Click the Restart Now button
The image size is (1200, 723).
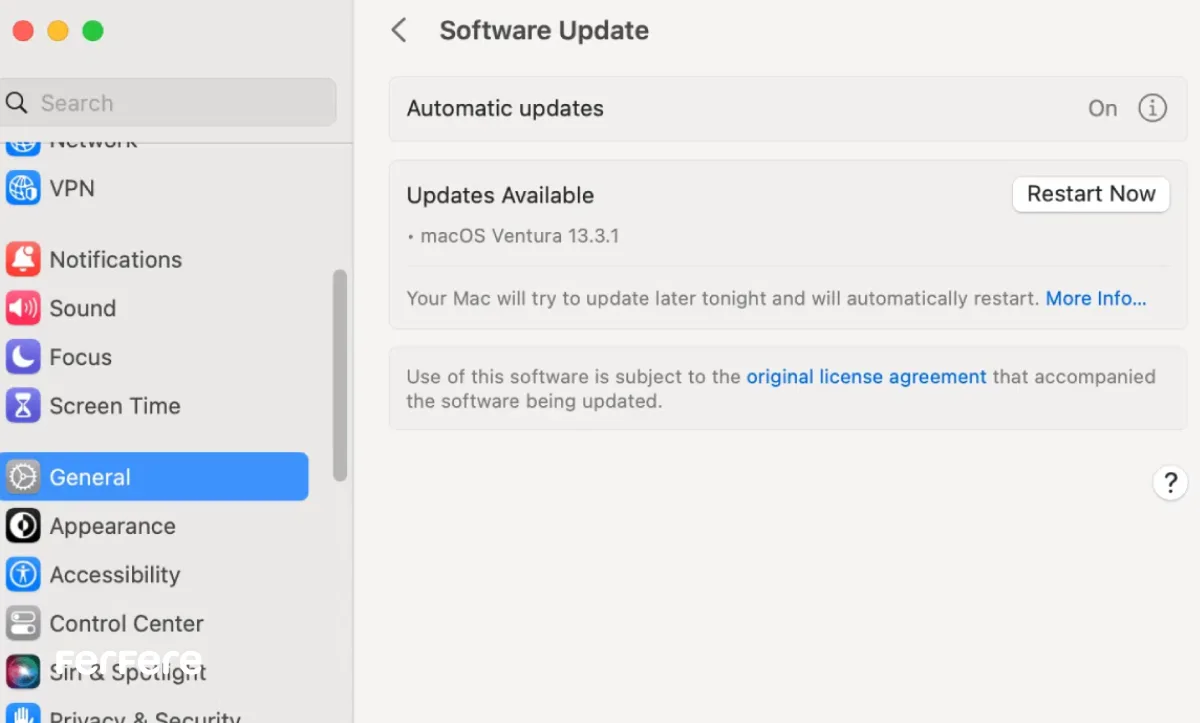coord(1091,194)
